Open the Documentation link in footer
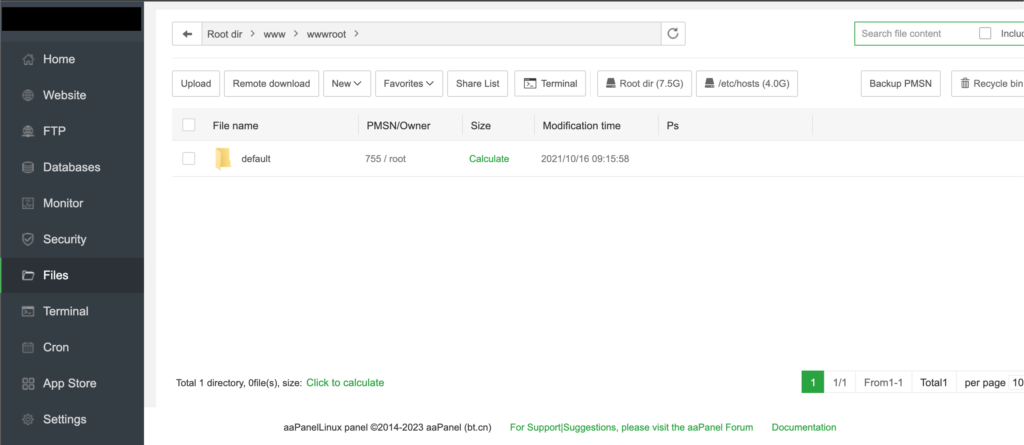This screenshot has width=1024, height=445. click(804, 427)
